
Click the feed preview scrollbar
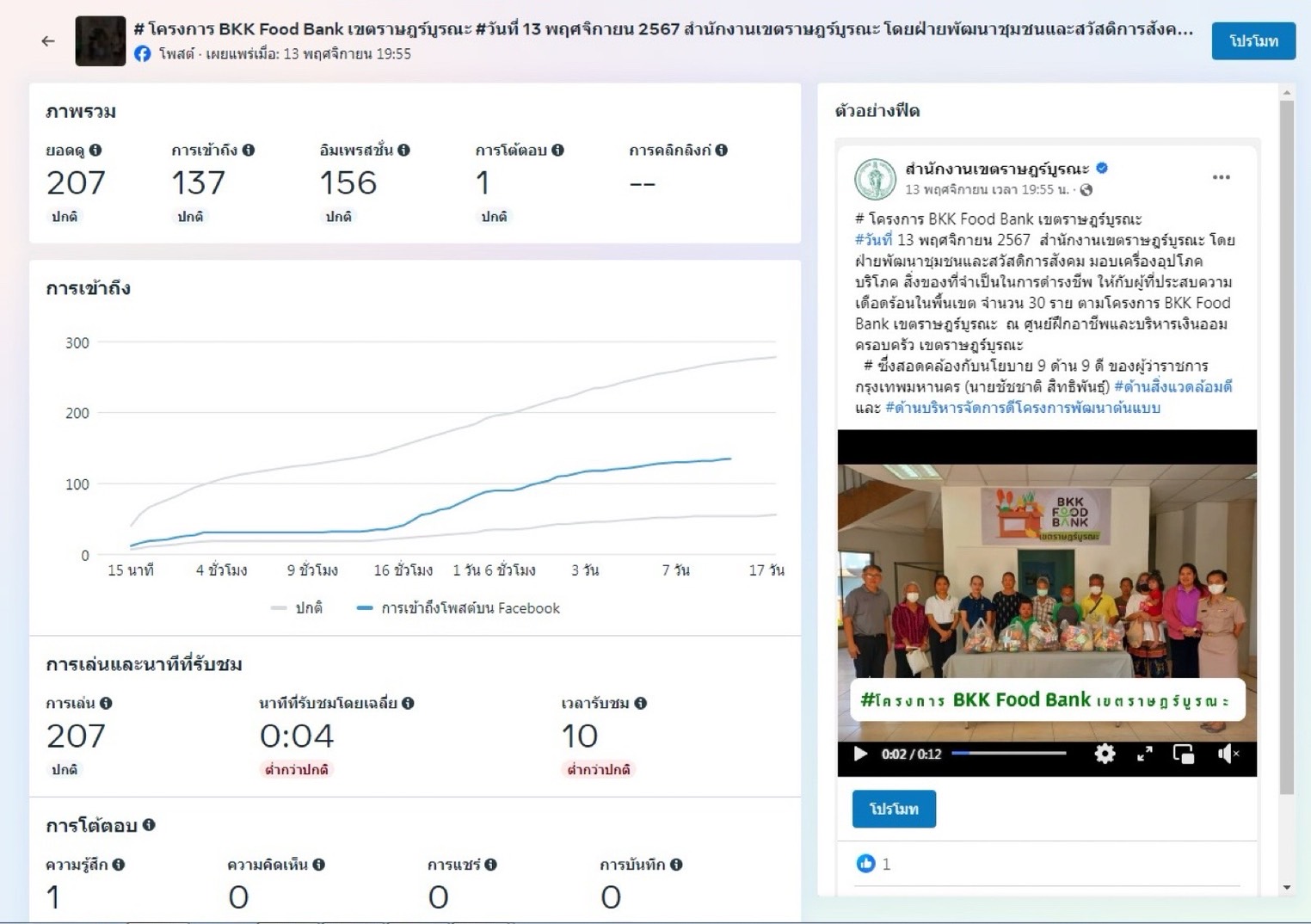pos(1287,447)
